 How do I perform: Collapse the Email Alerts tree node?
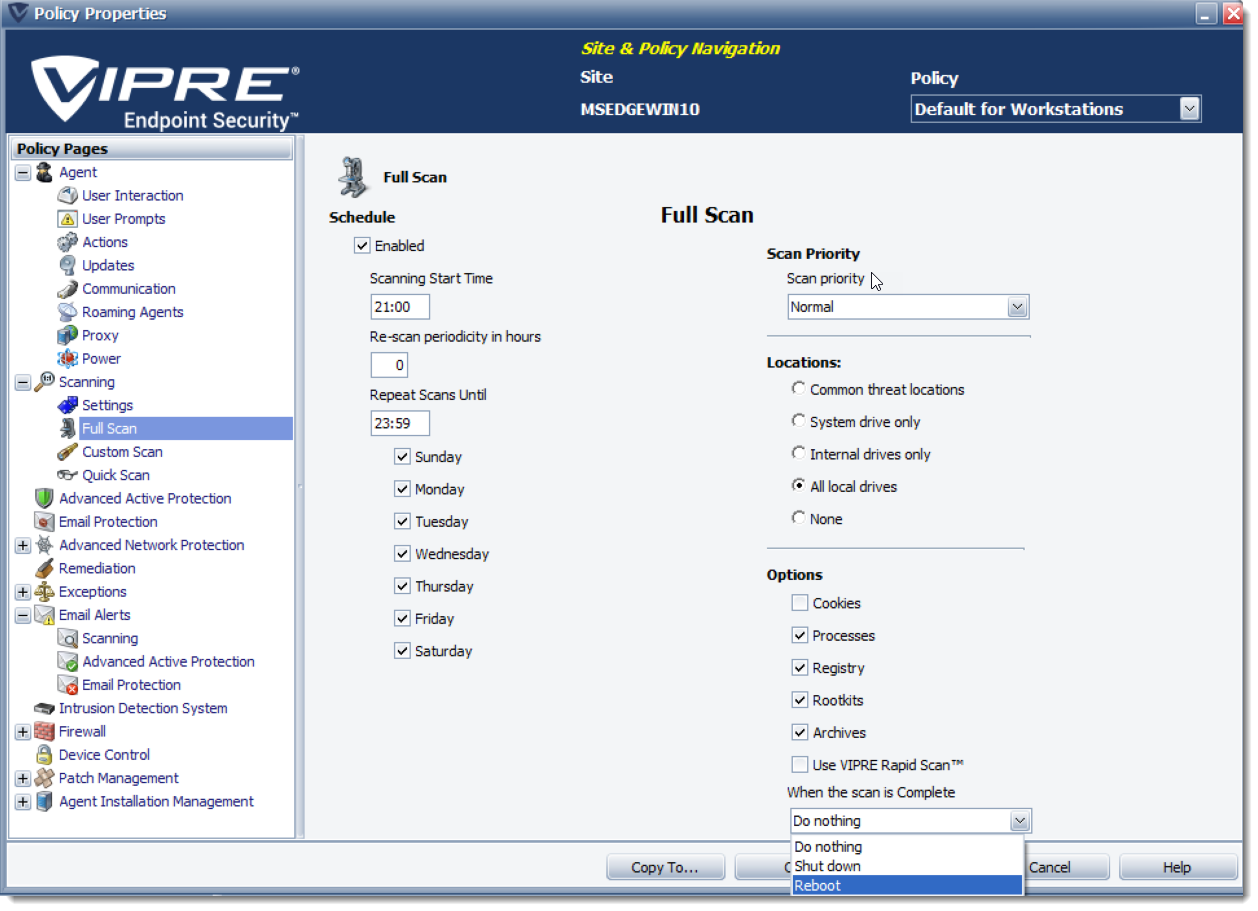[22, 614]
